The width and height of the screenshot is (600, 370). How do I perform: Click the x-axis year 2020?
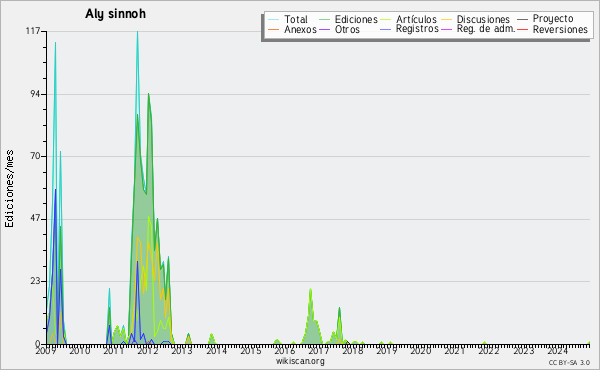point(421,351)
